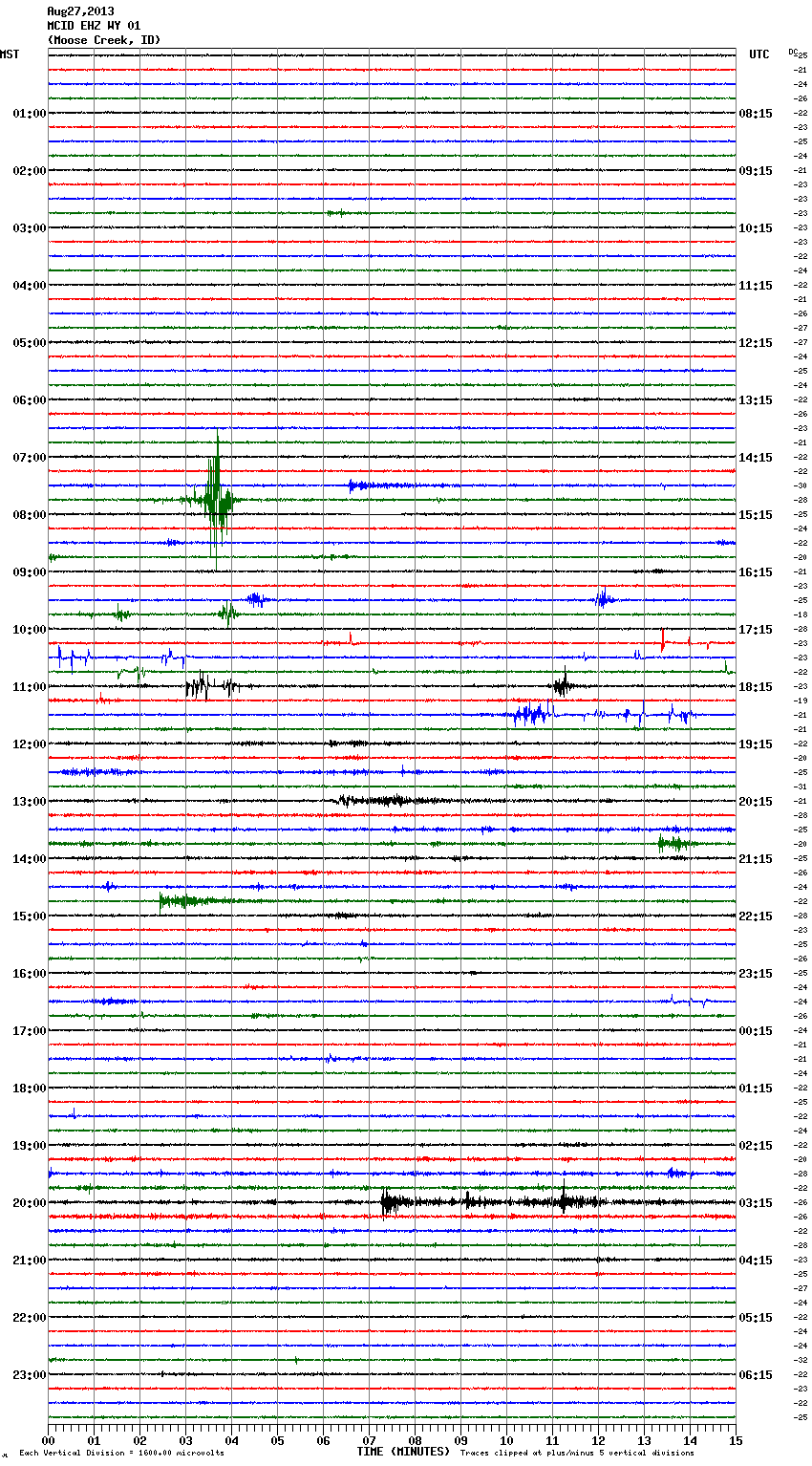Click the DC value -18
This screenshot has height=1466, width=812.
[801, 614]
